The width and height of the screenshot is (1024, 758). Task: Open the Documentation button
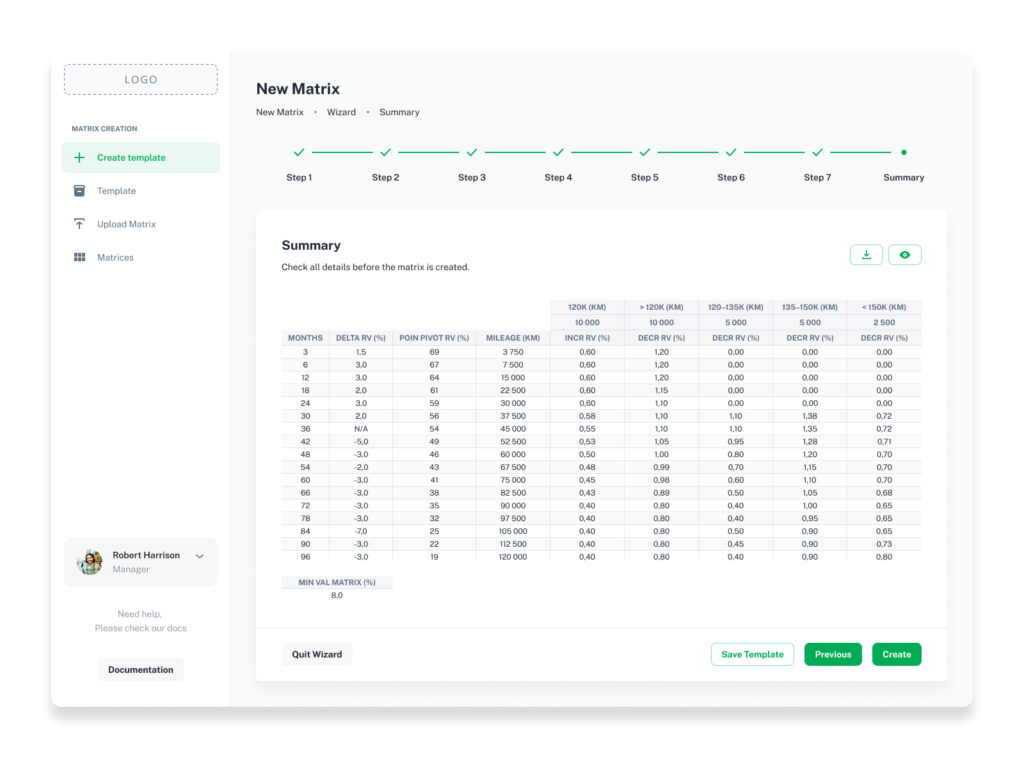tap(140, 670)
